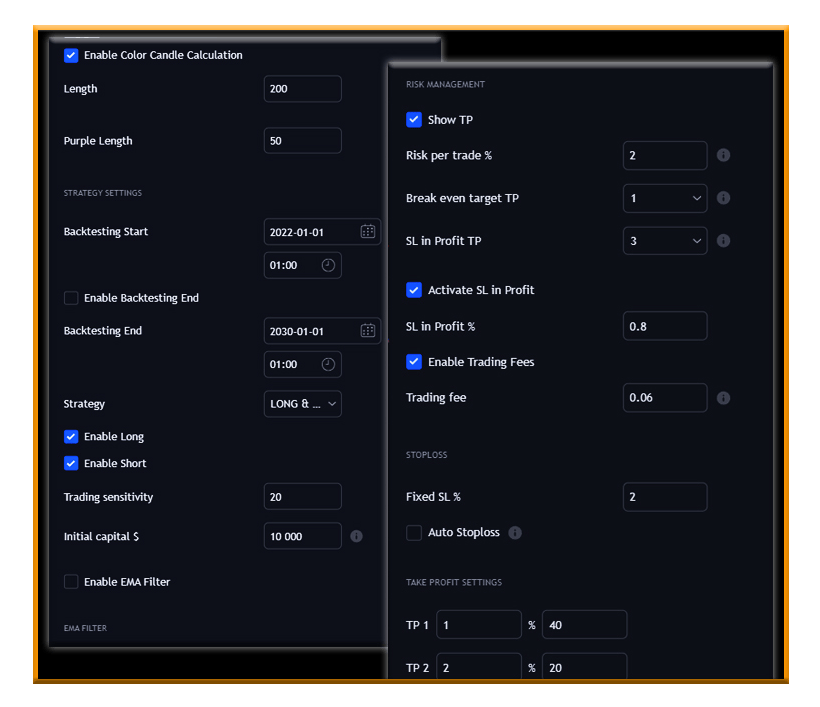Open the SL in Profit TP dropdown
The height and width of the screenshot is (707, 820).
coord(665,241)
